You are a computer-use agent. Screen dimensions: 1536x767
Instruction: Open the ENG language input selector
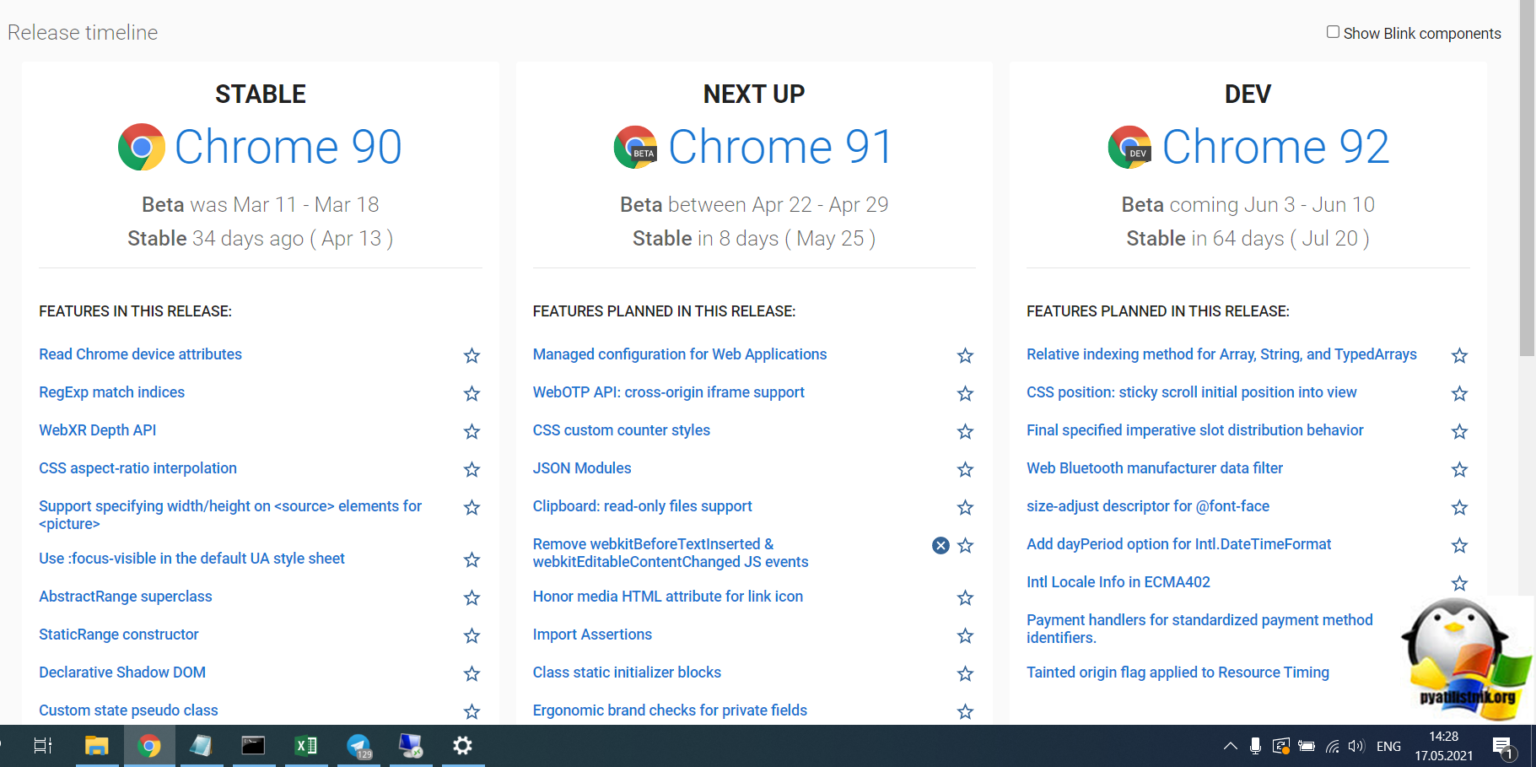click(x=1388, y=746)
